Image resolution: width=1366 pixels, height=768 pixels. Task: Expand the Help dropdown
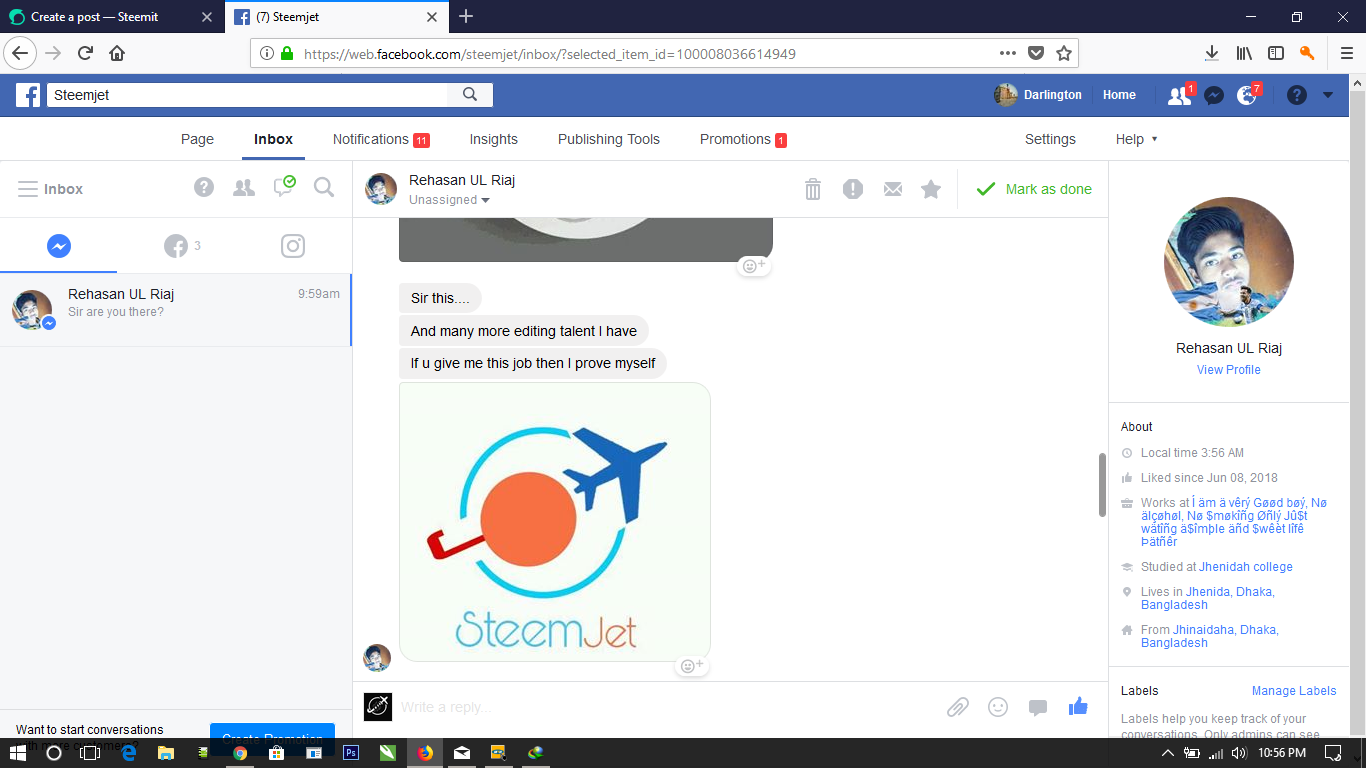[1137, 139]
